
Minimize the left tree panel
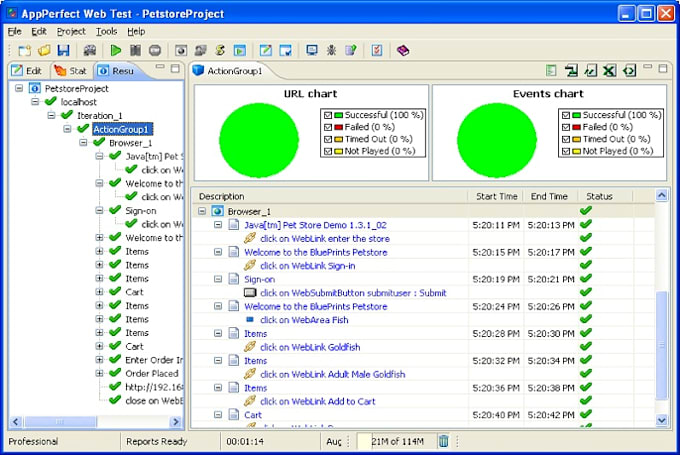click(160, 67)
